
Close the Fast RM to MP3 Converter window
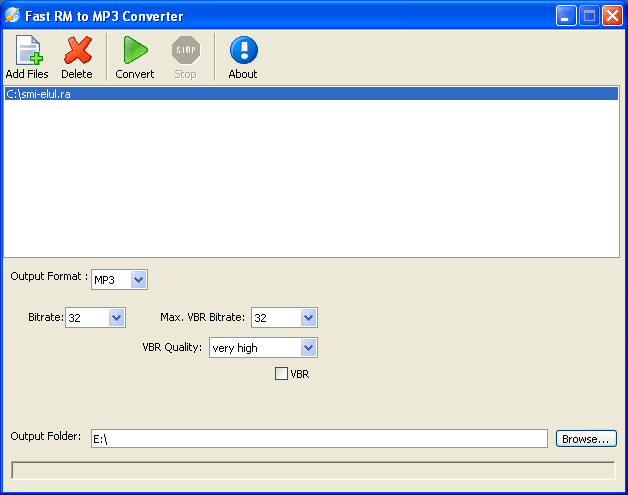click(612, 16)
